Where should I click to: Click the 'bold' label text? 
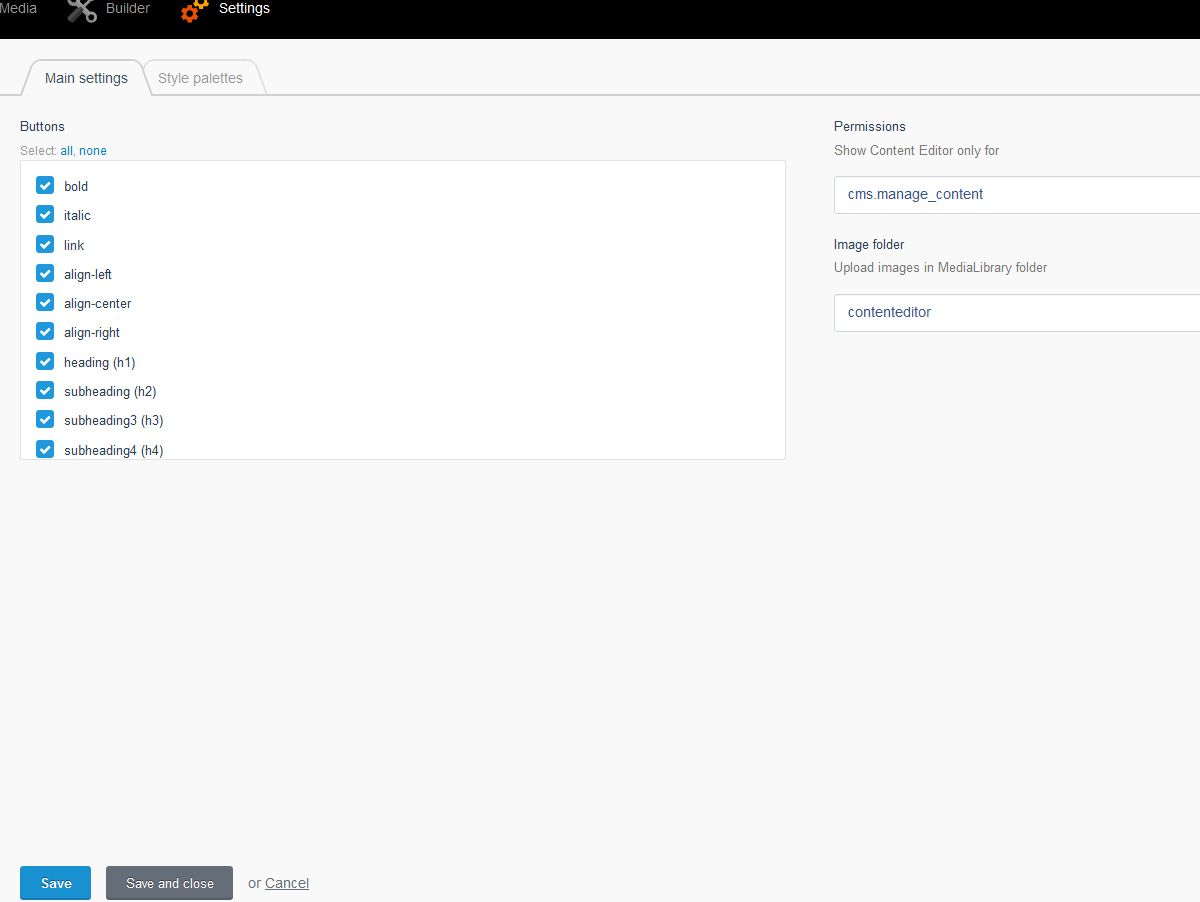click(76, 186)
